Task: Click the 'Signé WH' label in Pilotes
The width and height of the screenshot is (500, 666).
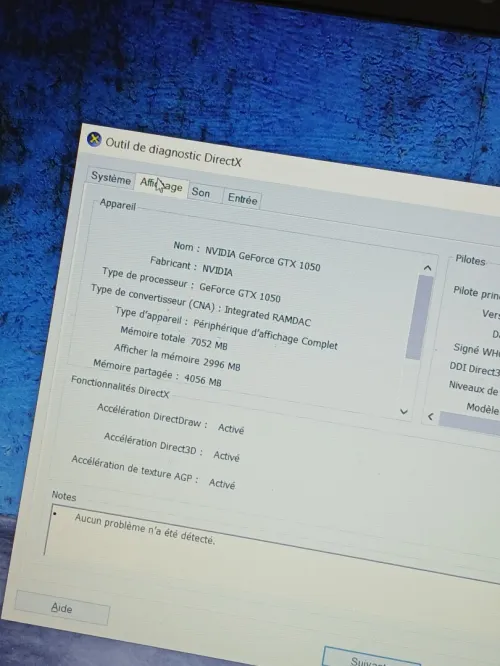Action: 477,350
